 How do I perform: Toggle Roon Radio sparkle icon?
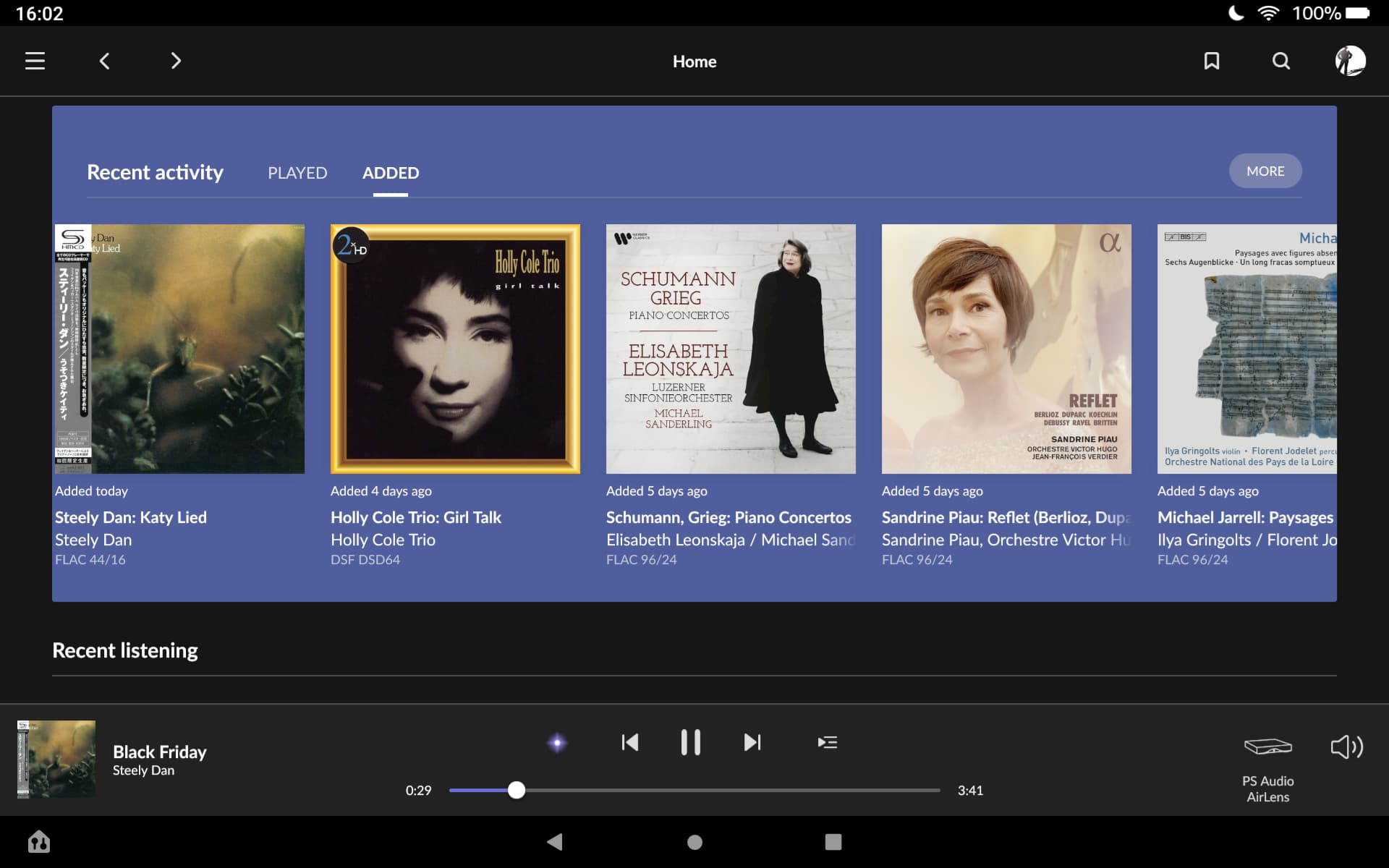pos(557,743)
